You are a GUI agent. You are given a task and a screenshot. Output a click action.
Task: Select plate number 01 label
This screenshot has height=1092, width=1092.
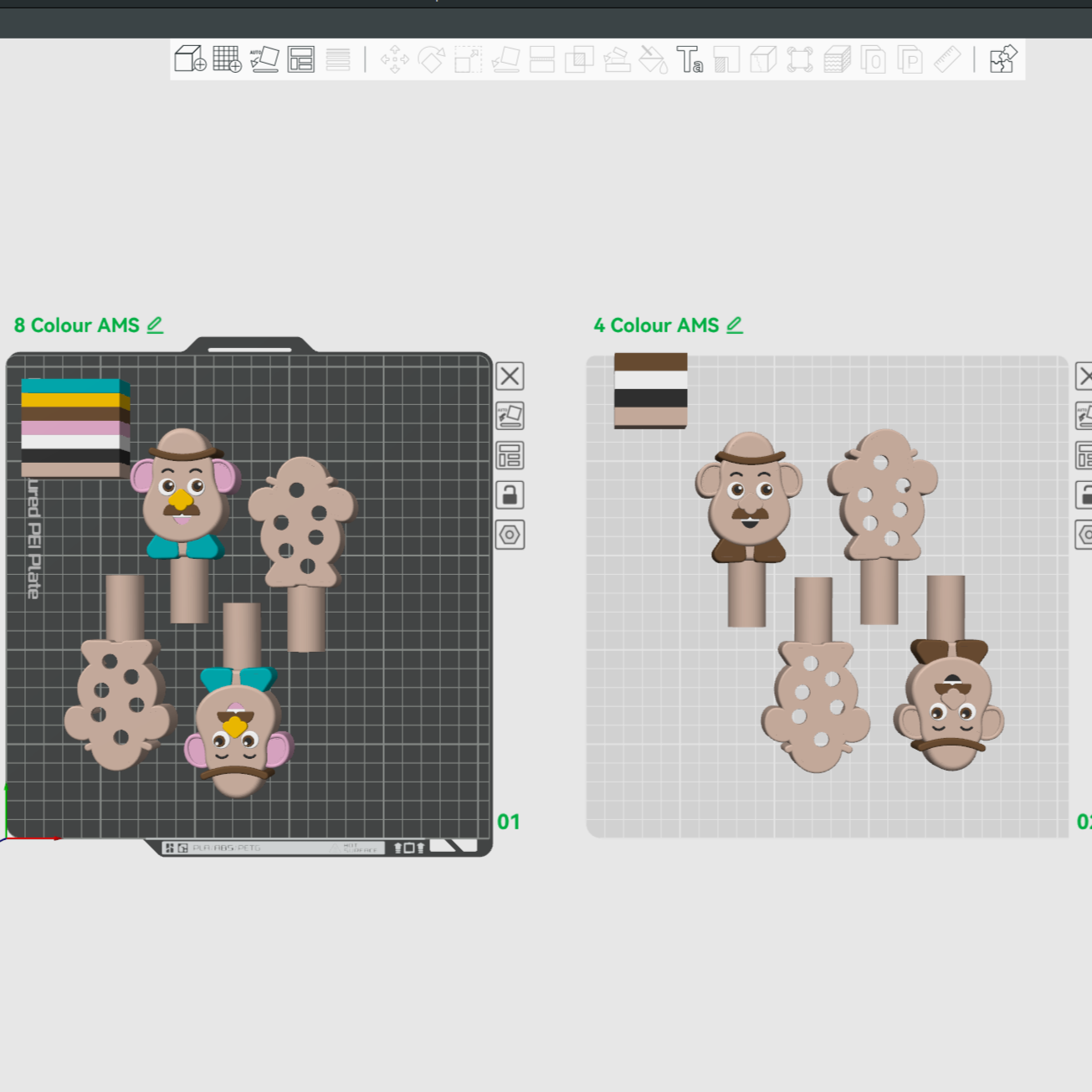[509, 822]
